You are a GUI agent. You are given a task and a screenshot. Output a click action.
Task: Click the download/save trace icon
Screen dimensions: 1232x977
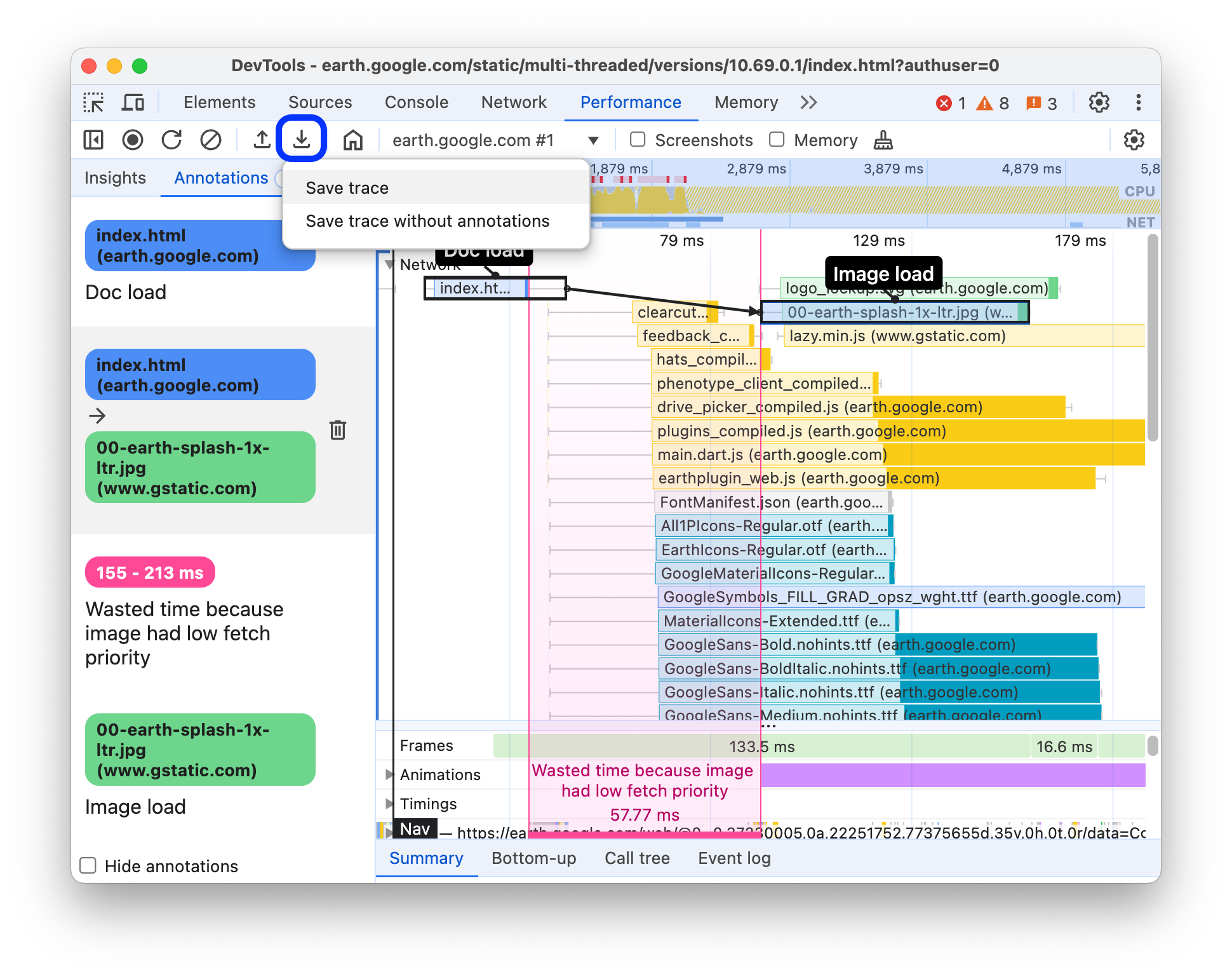click(x=302, y=139)
